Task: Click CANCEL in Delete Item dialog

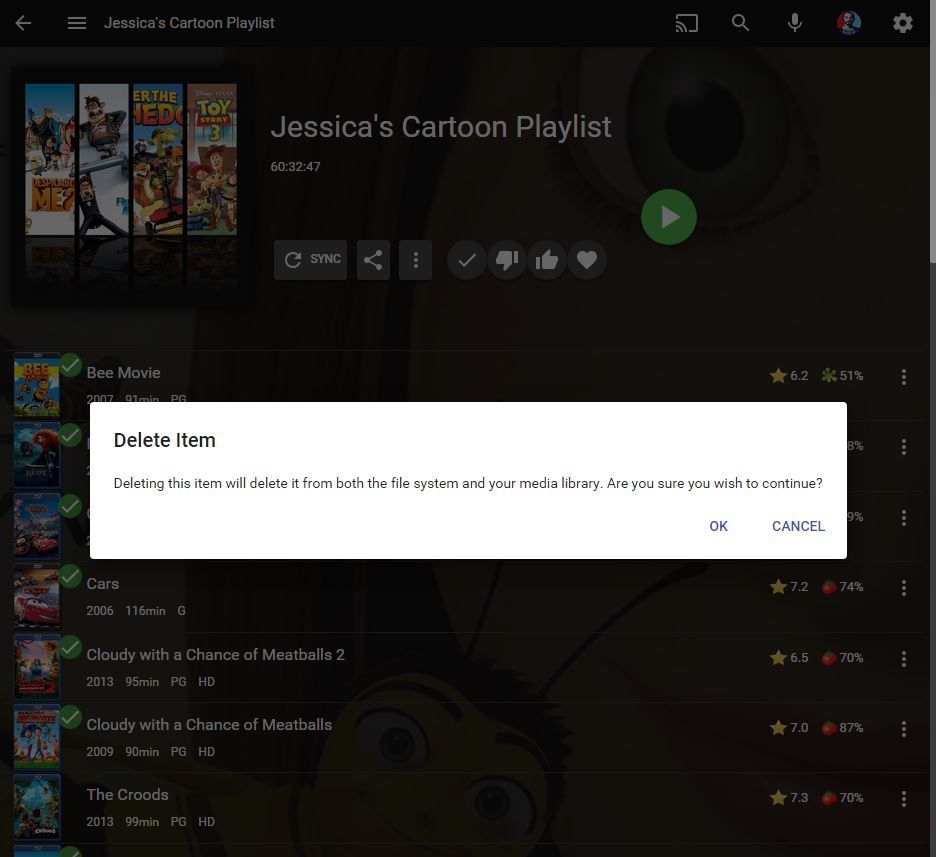Action: pos(798,526)
